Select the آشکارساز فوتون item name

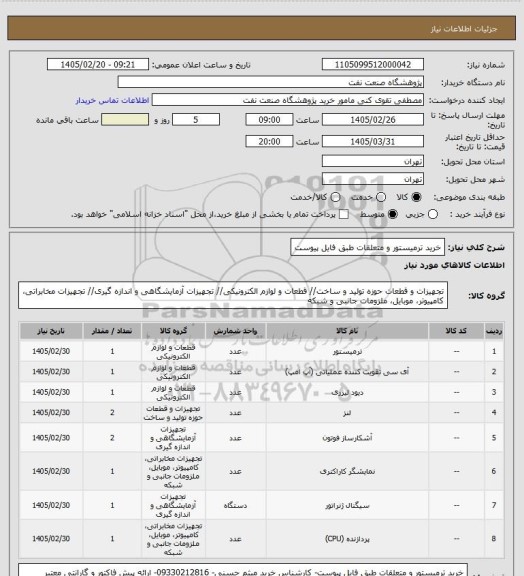pos(347,438)
